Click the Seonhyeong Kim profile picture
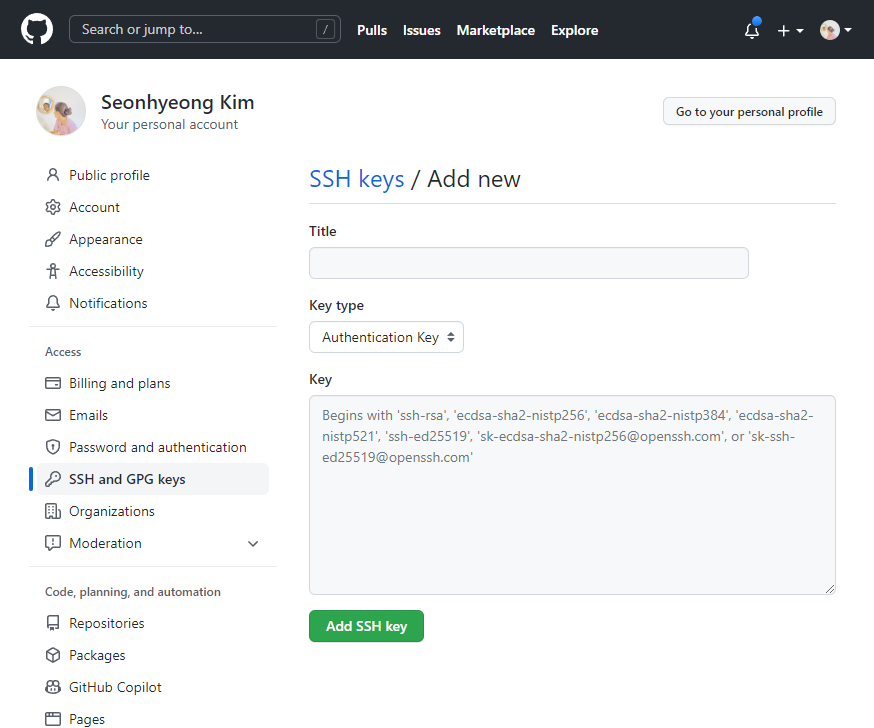Image resolution: width=874 pixels, height=728 pixels. coord(61,110)
